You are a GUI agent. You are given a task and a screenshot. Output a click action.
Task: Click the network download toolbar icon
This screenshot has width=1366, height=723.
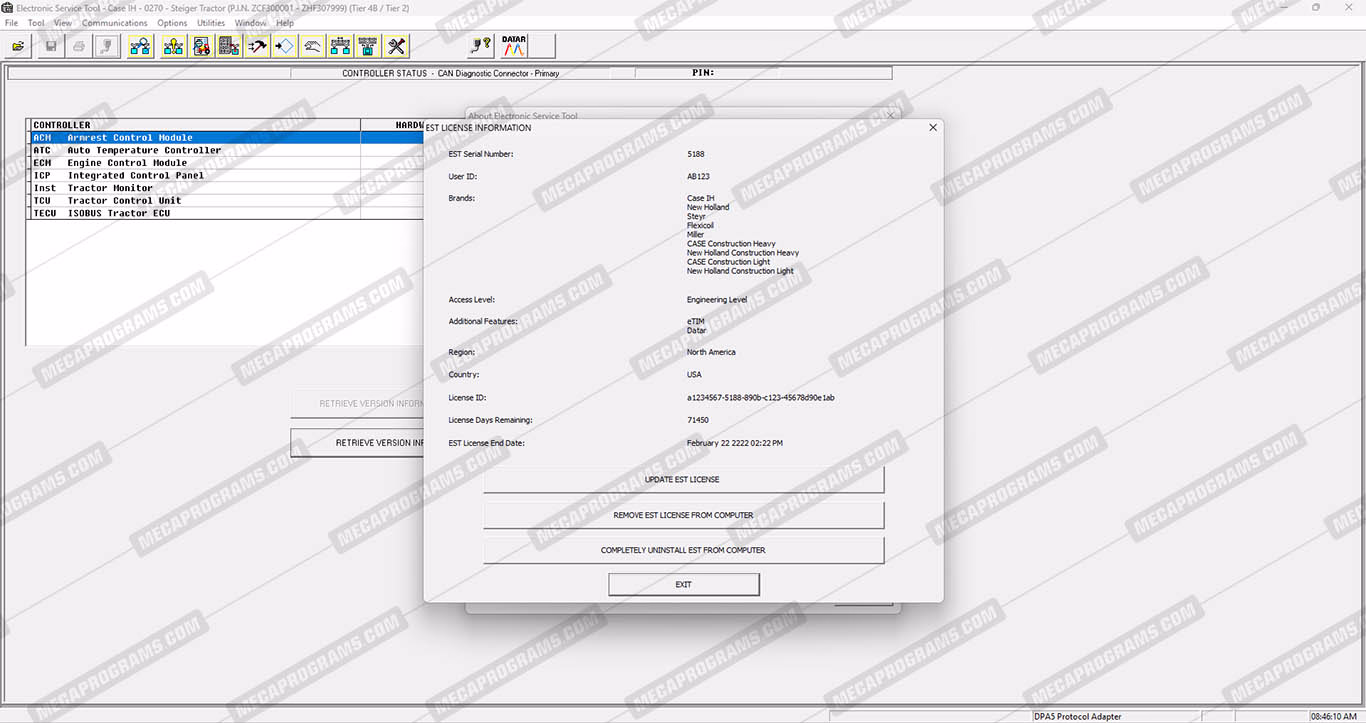369,46
